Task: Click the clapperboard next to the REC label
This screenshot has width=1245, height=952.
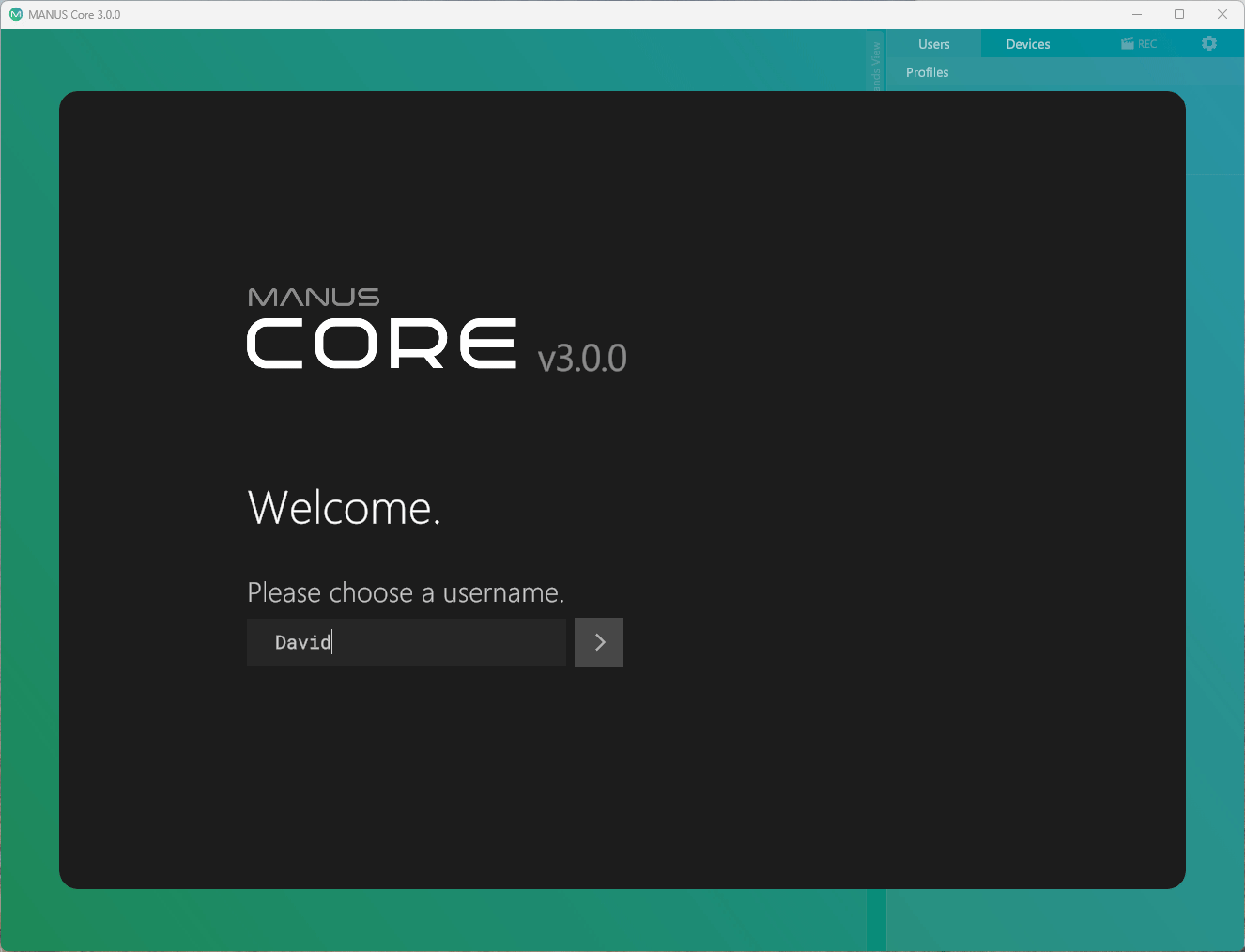Action: (1126, 43)
